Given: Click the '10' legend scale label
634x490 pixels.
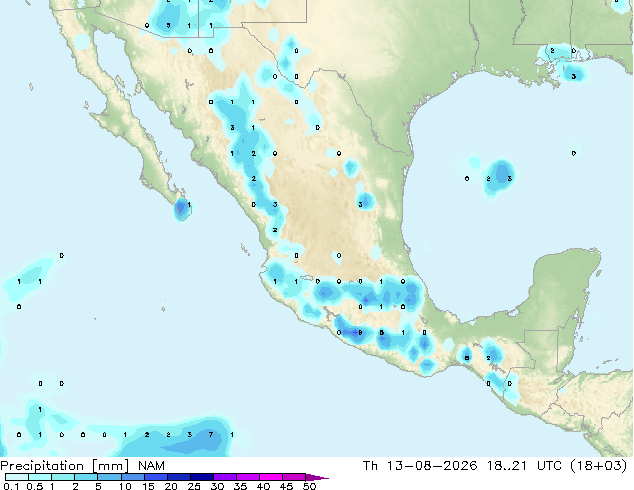Looking at the screenshot, I should click(x=125, y=486).
